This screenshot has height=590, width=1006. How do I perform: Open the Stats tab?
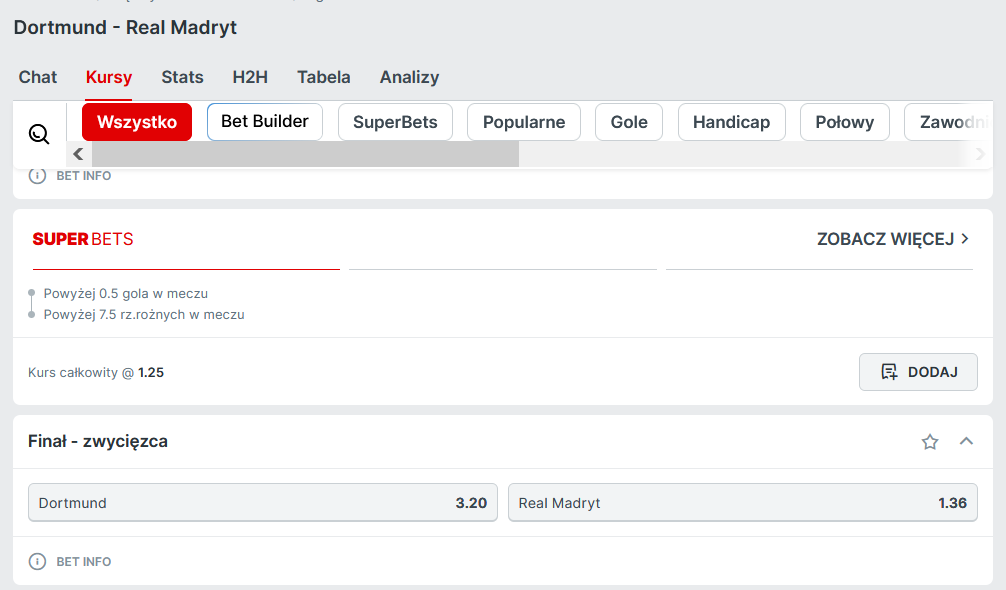pyautogui.click(x=182, y=77)
